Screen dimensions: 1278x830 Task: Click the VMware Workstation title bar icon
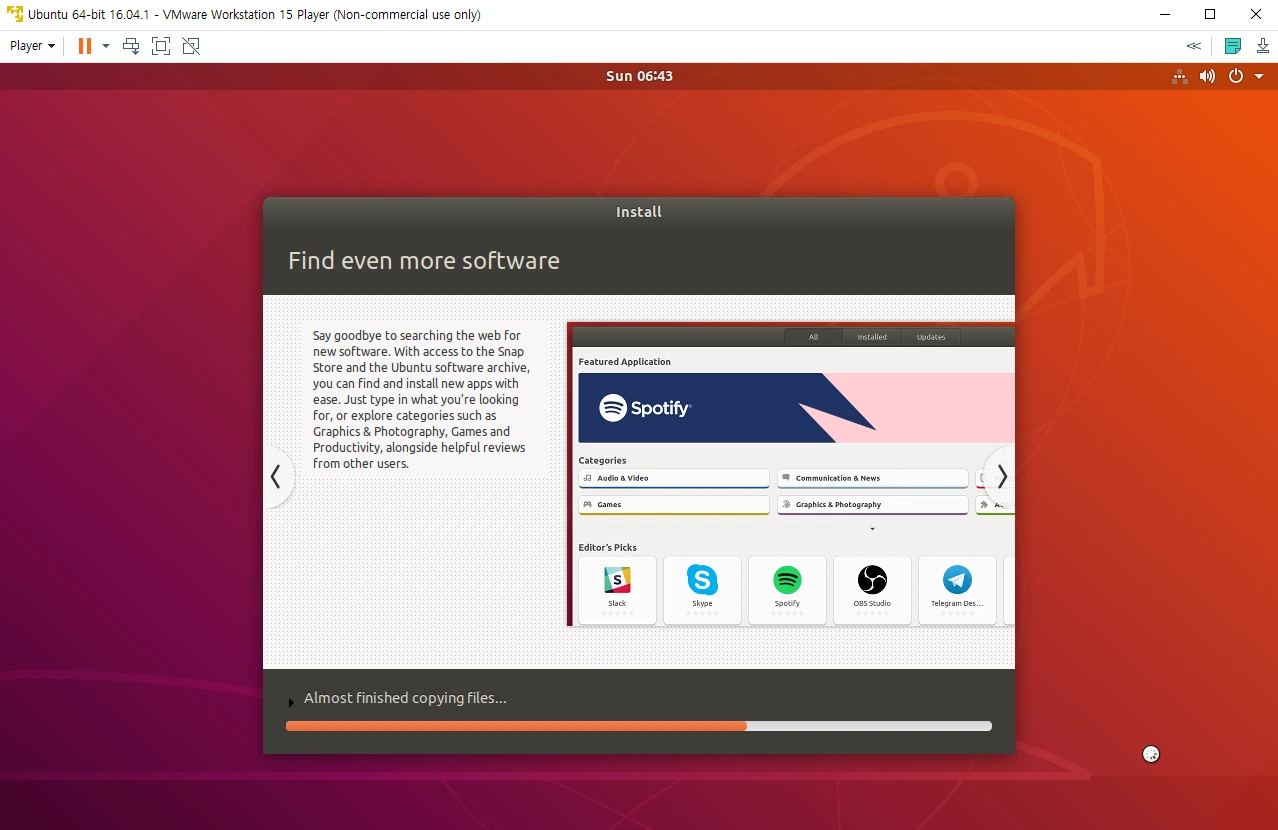15,15
